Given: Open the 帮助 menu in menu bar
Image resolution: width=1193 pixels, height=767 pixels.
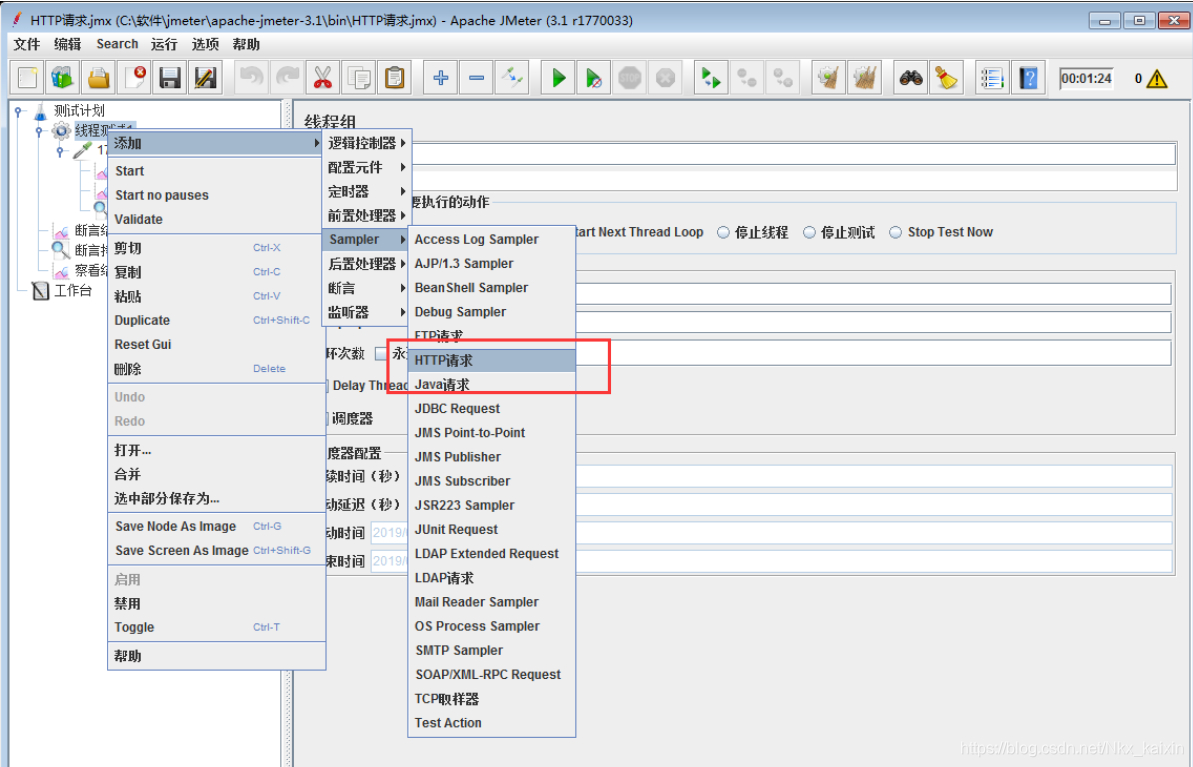Looking at the screenshot, I should tap(247, 44).
